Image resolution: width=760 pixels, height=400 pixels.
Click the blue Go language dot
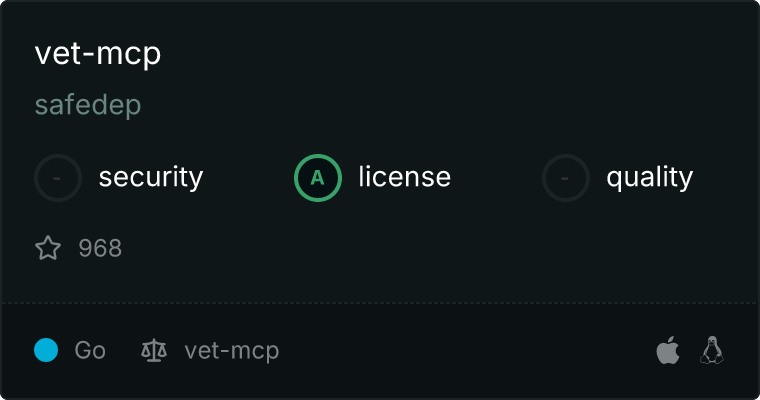[46, 350]
